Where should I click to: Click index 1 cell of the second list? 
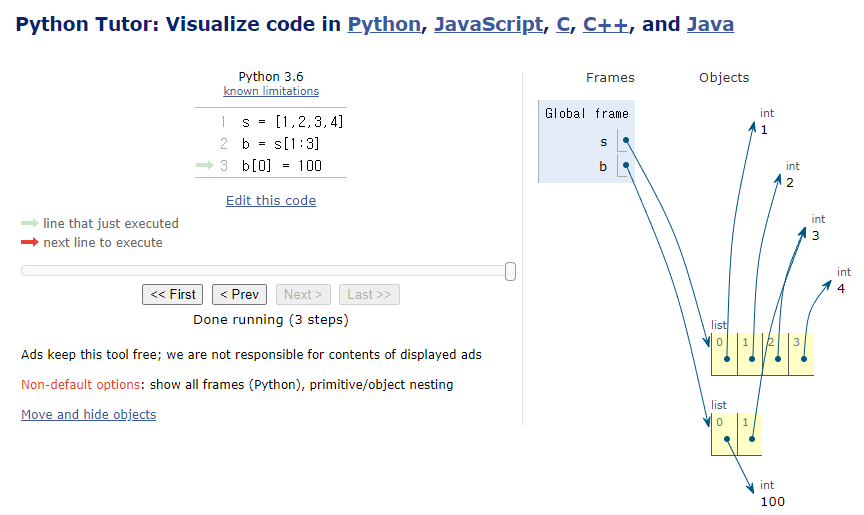pyautogui.click(x=750, y=434)
